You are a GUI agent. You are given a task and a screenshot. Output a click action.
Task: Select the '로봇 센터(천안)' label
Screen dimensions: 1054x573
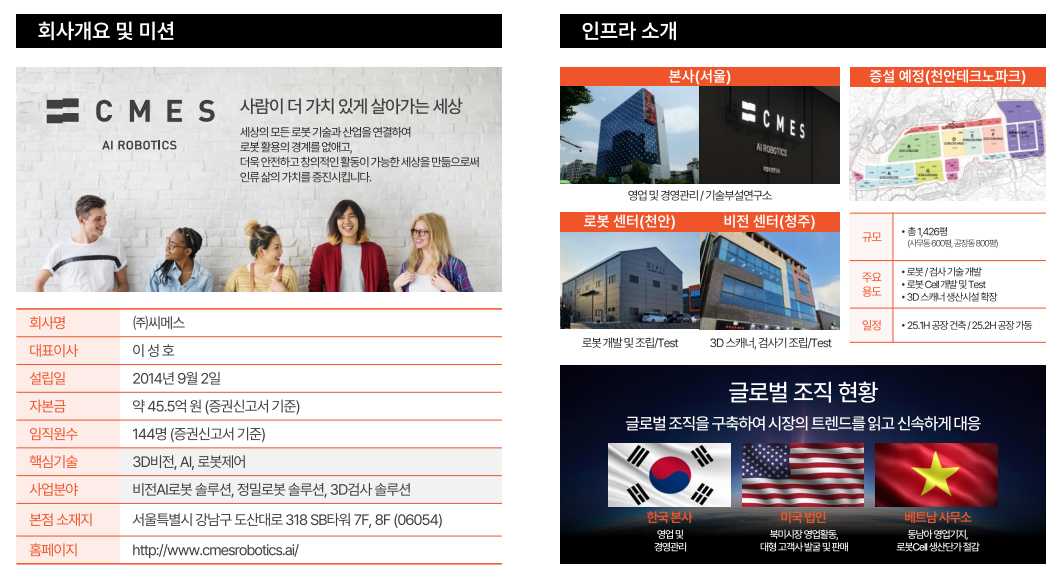(629, 221)
